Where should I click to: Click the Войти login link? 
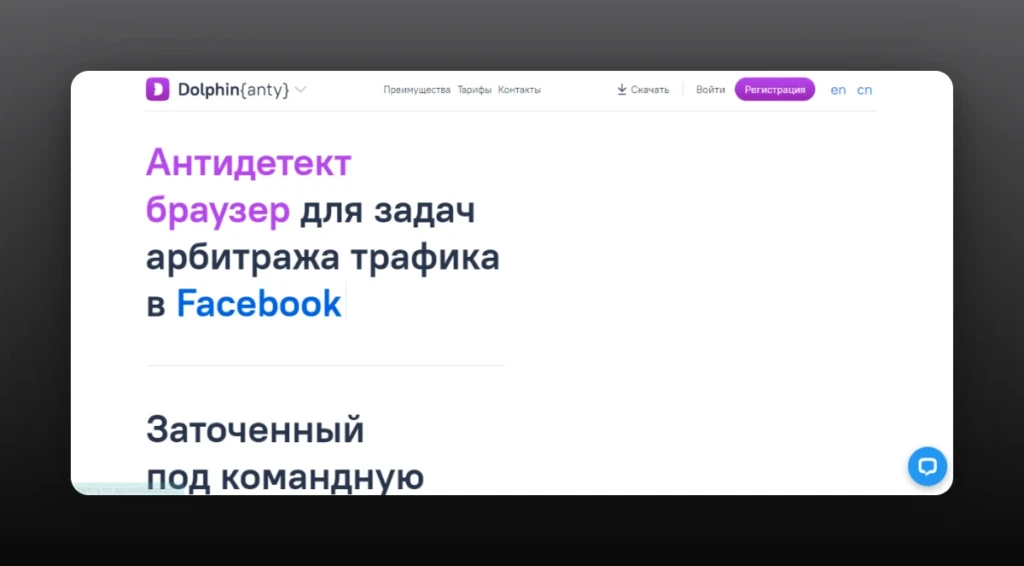tap(710, 90)
